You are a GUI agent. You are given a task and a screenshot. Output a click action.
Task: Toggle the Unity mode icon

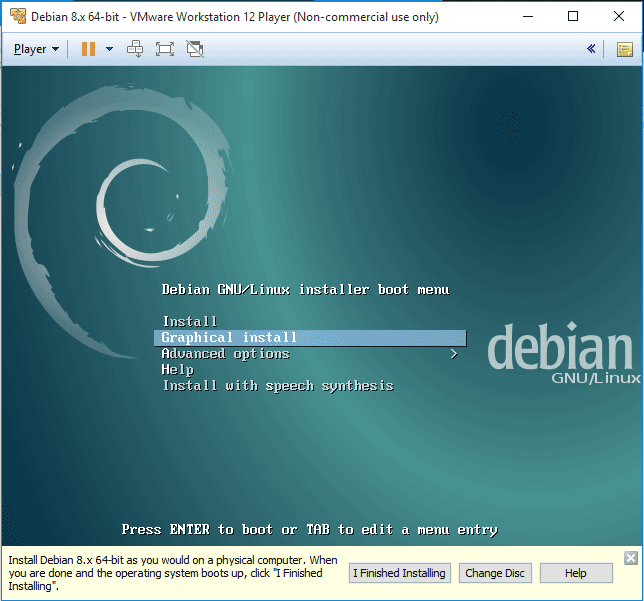tap(195, 49)
